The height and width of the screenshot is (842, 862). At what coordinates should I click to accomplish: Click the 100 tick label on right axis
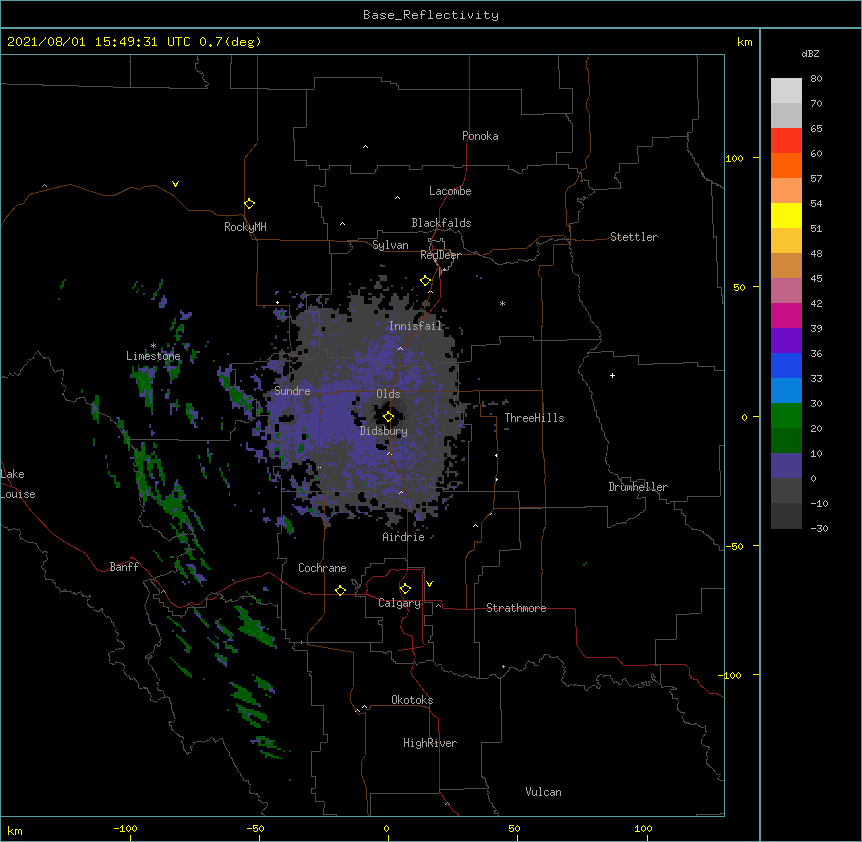734,158
